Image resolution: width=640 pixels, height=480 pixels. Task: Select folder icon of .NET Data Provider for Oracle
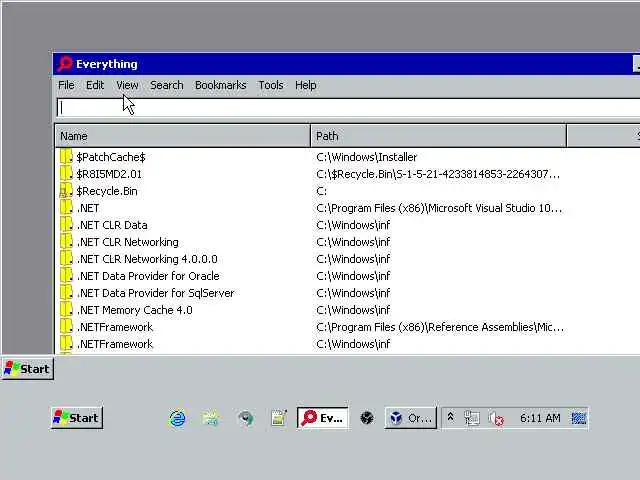coord(66,276)
